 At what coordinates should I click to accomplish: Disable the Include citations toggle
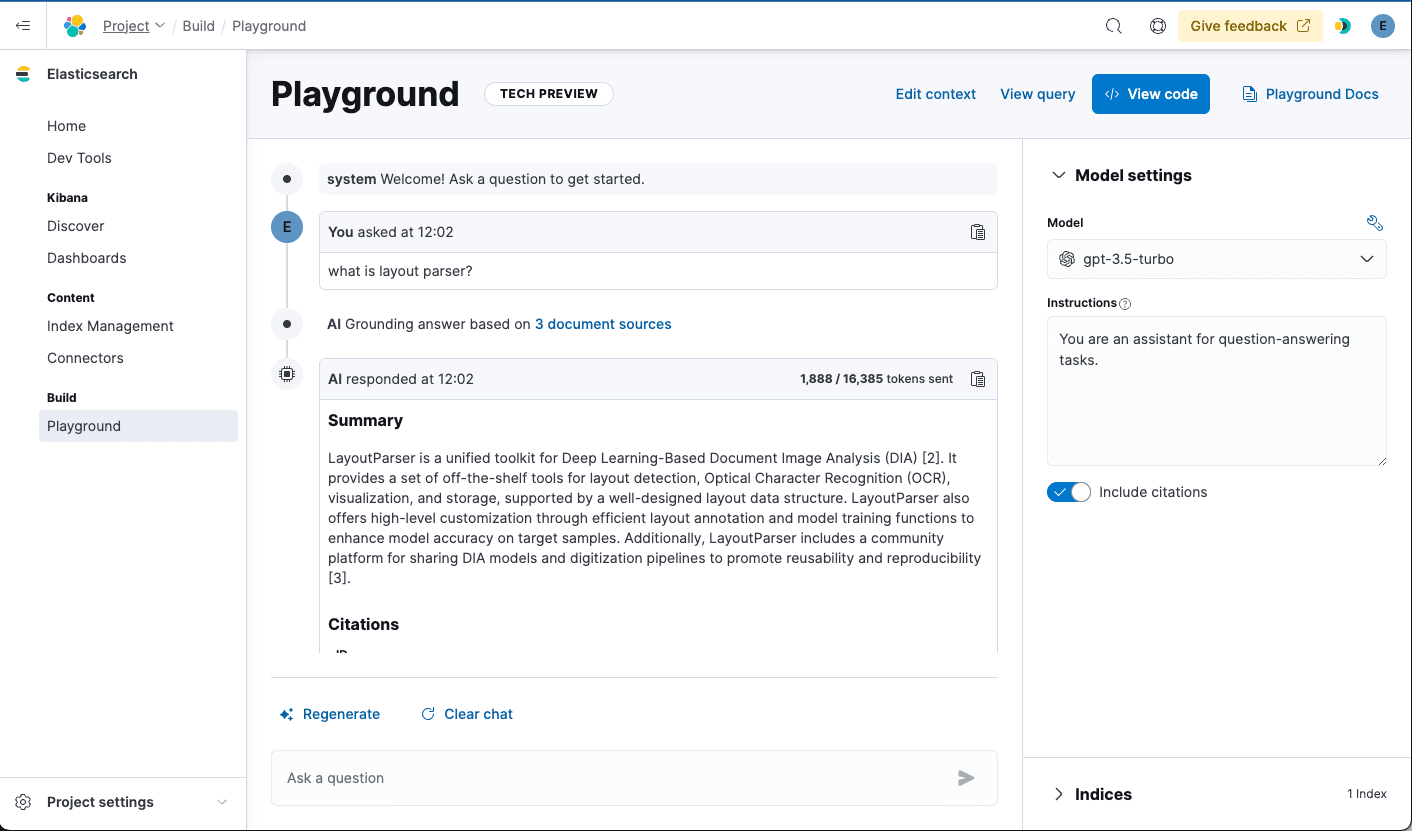1068,492
